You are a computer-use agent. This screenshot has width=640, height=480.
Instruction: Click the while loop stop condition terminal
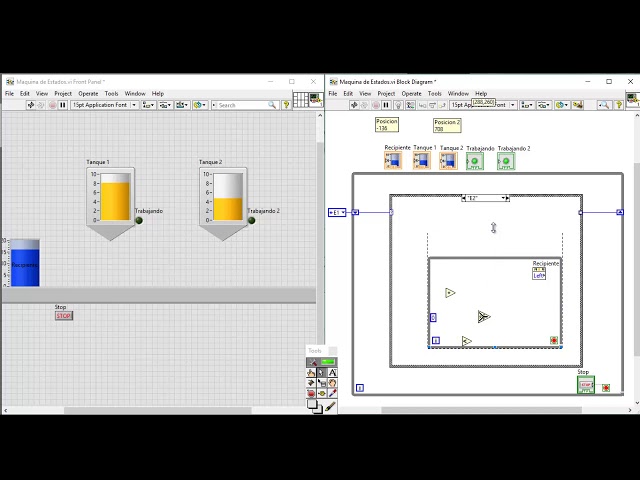pyautogui.click(x=605, y=388)
